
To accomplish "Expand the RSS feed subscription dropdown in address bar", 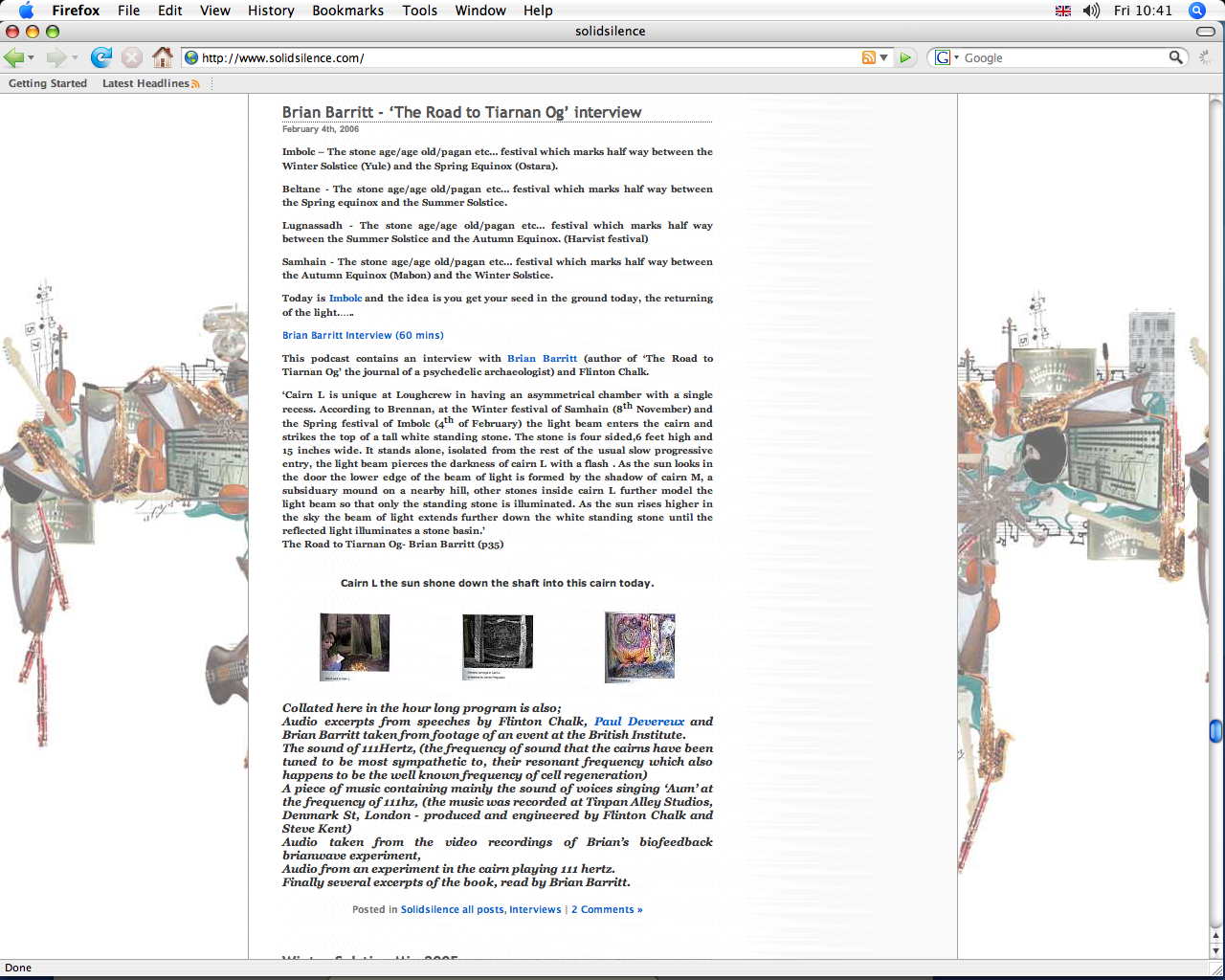I will point(883,57).
